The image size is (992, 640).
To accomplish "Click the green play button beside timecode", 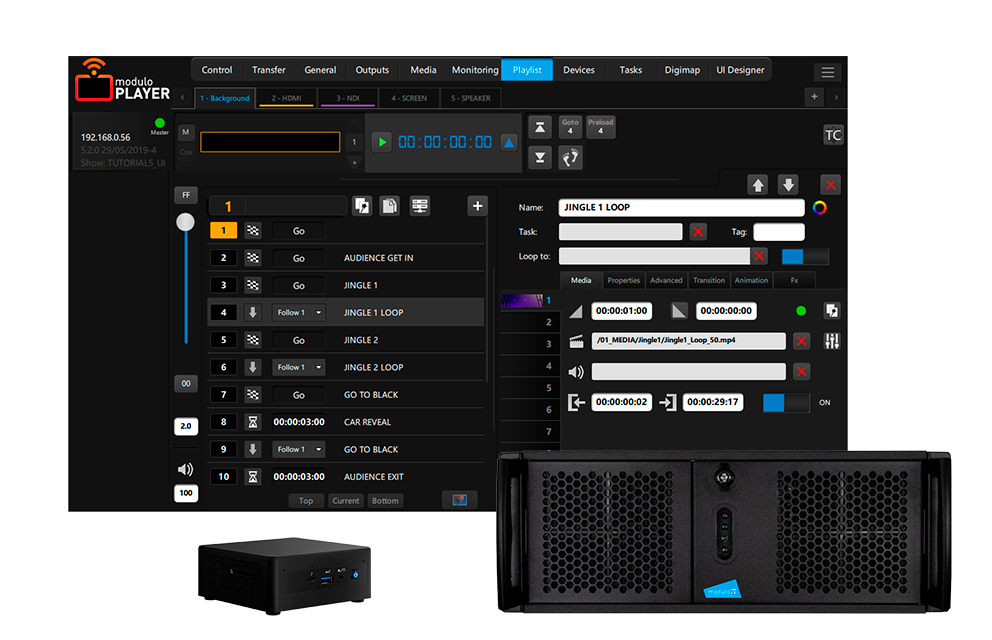I will coord(381,142).
